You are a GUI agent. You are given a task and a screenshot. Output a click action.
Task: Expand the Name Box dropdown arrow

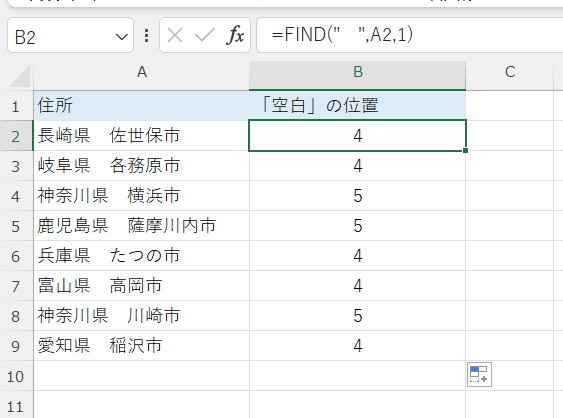122,37
